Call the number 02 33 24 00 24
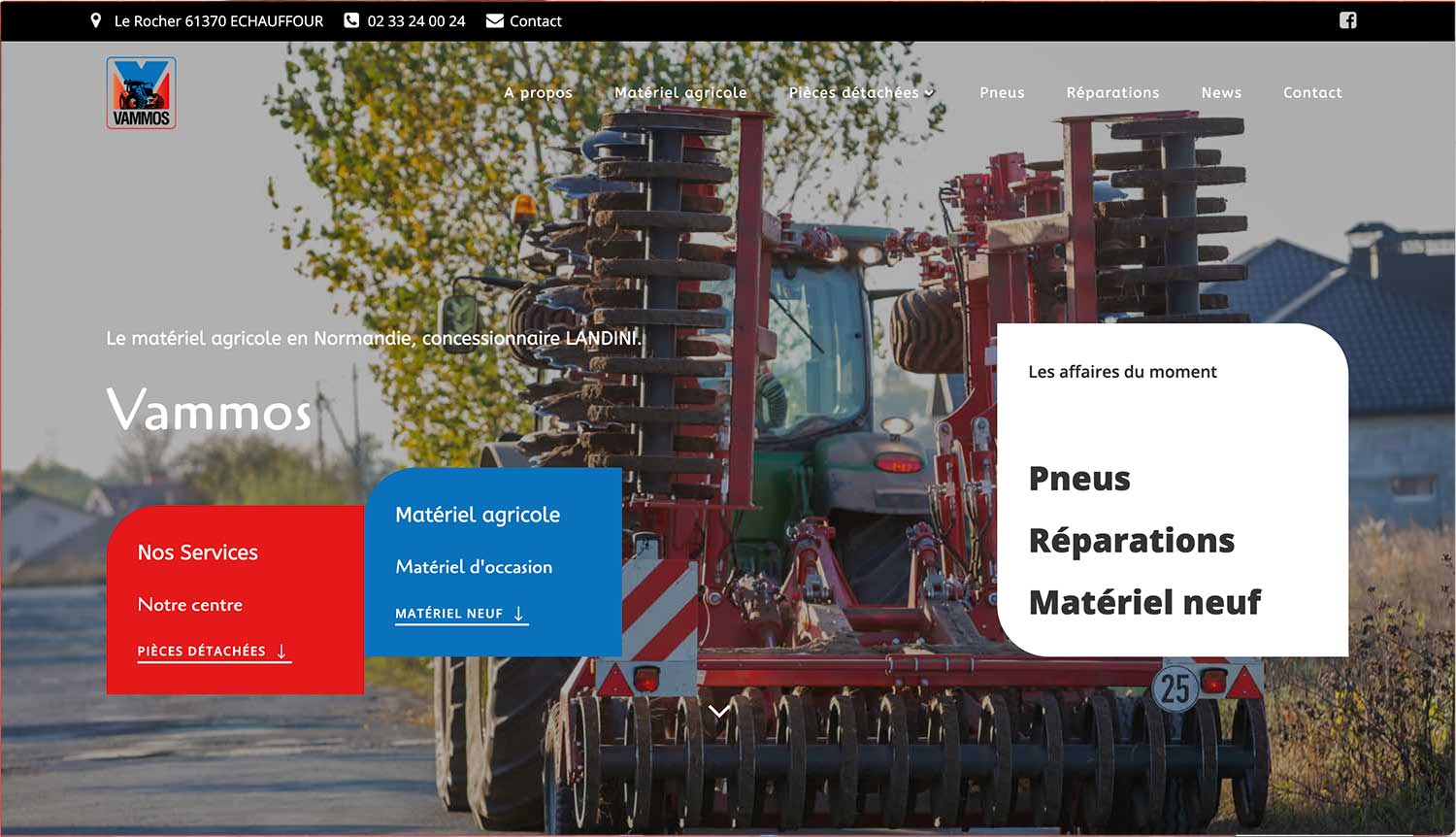This screenshot has width=1456, height=837. tap(415, 21)
